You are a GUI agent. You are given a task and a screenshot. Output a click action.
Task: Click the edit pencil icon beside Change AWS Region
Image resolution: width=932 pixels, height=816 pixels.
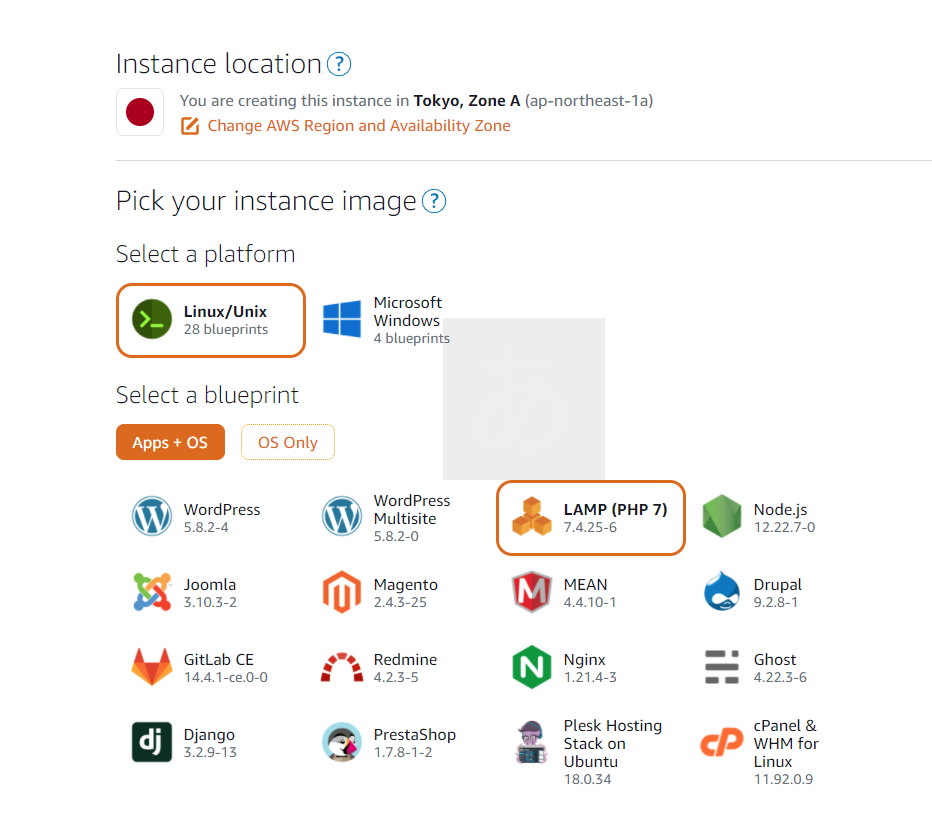point(190,126)
